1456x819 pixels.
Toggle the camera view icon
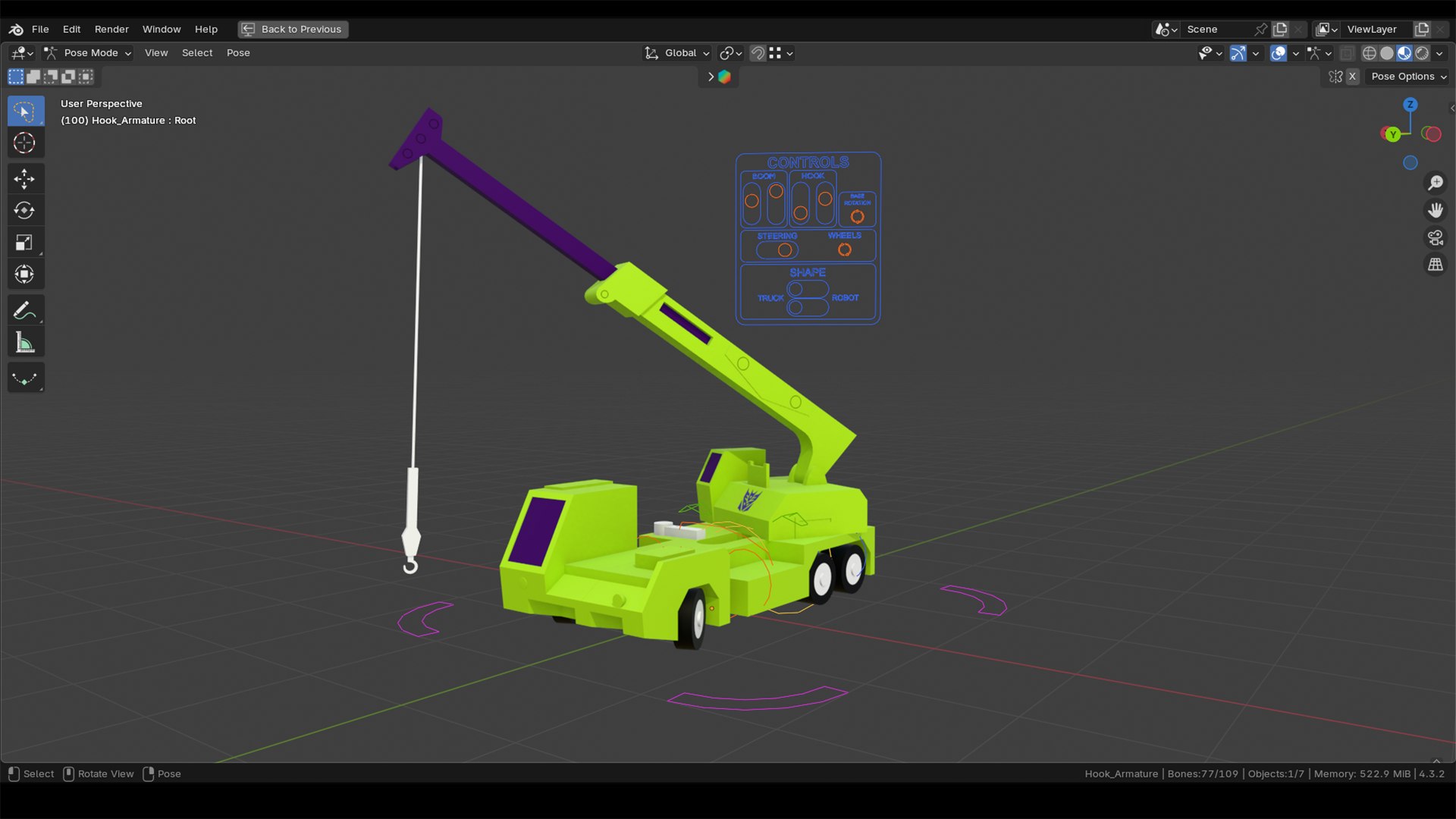click(x=1436, y=238)
